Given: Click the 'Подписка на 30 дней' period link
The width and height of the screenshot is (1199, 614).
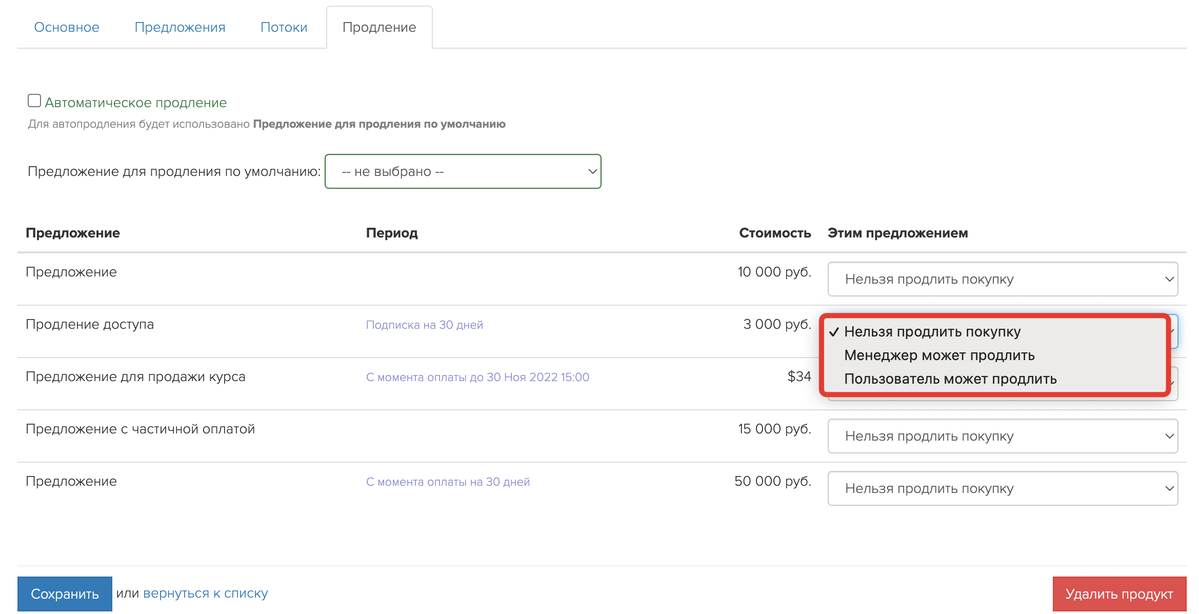Looking at the screenshot, I should pyautogui.click(x=424, y=325).
